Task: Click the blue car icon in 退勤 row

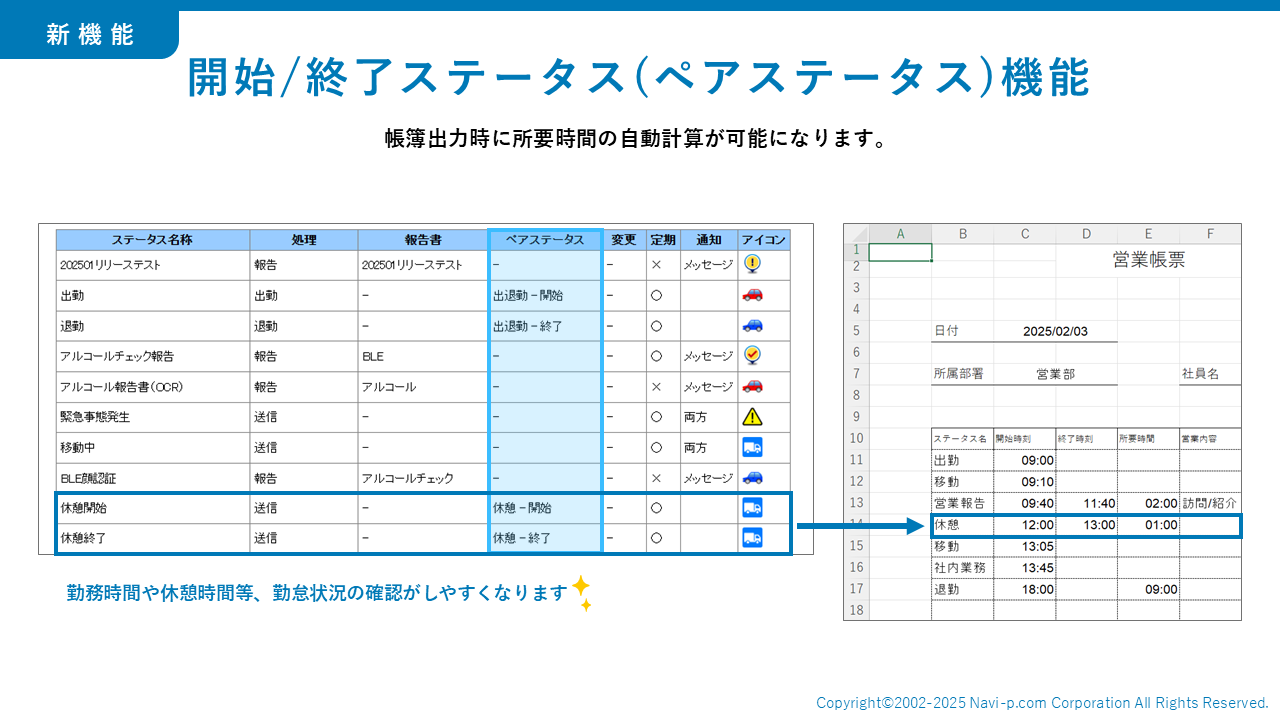Action: 753,325
